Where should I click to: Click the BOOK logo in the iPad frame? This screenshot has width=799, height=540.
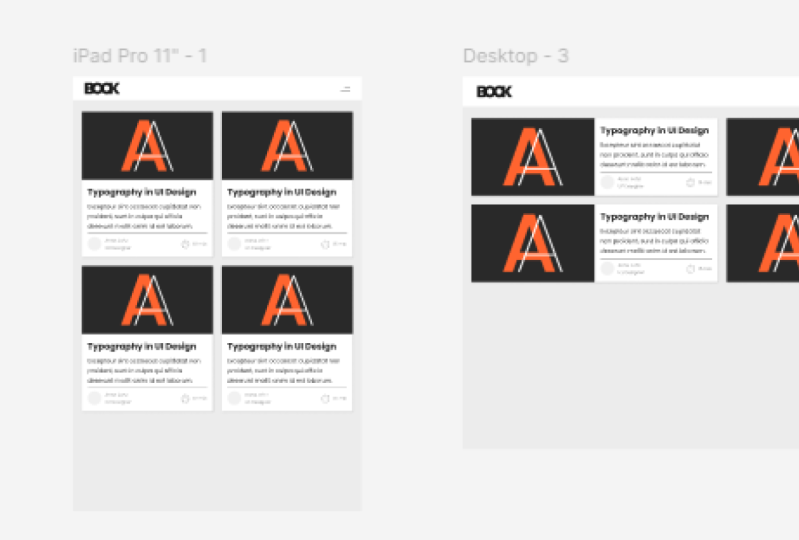click(x=101, y=89)
